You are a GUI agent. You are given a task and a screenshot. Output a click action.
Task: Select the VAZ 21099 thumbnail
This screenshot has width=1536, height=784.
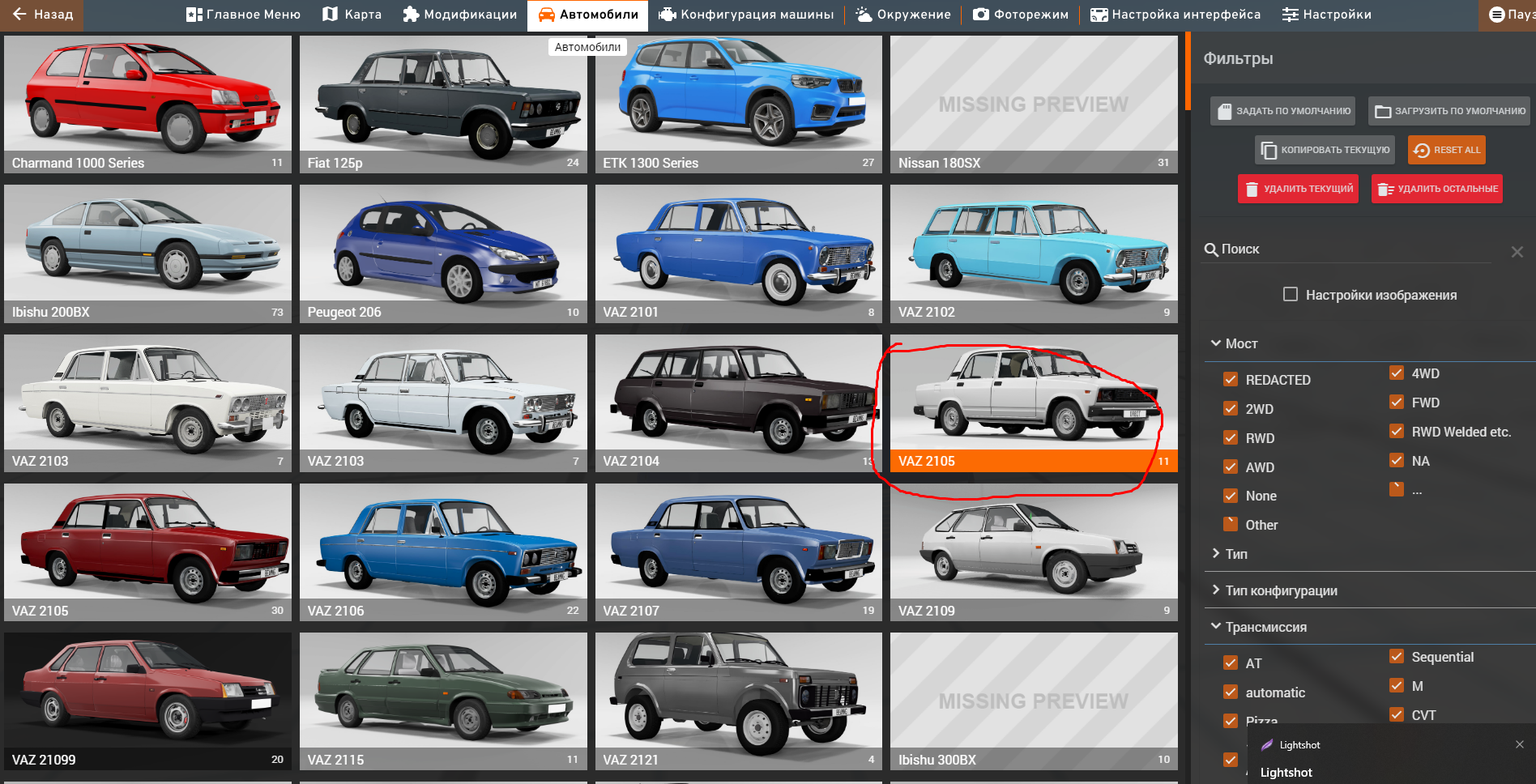click(147, 701)
